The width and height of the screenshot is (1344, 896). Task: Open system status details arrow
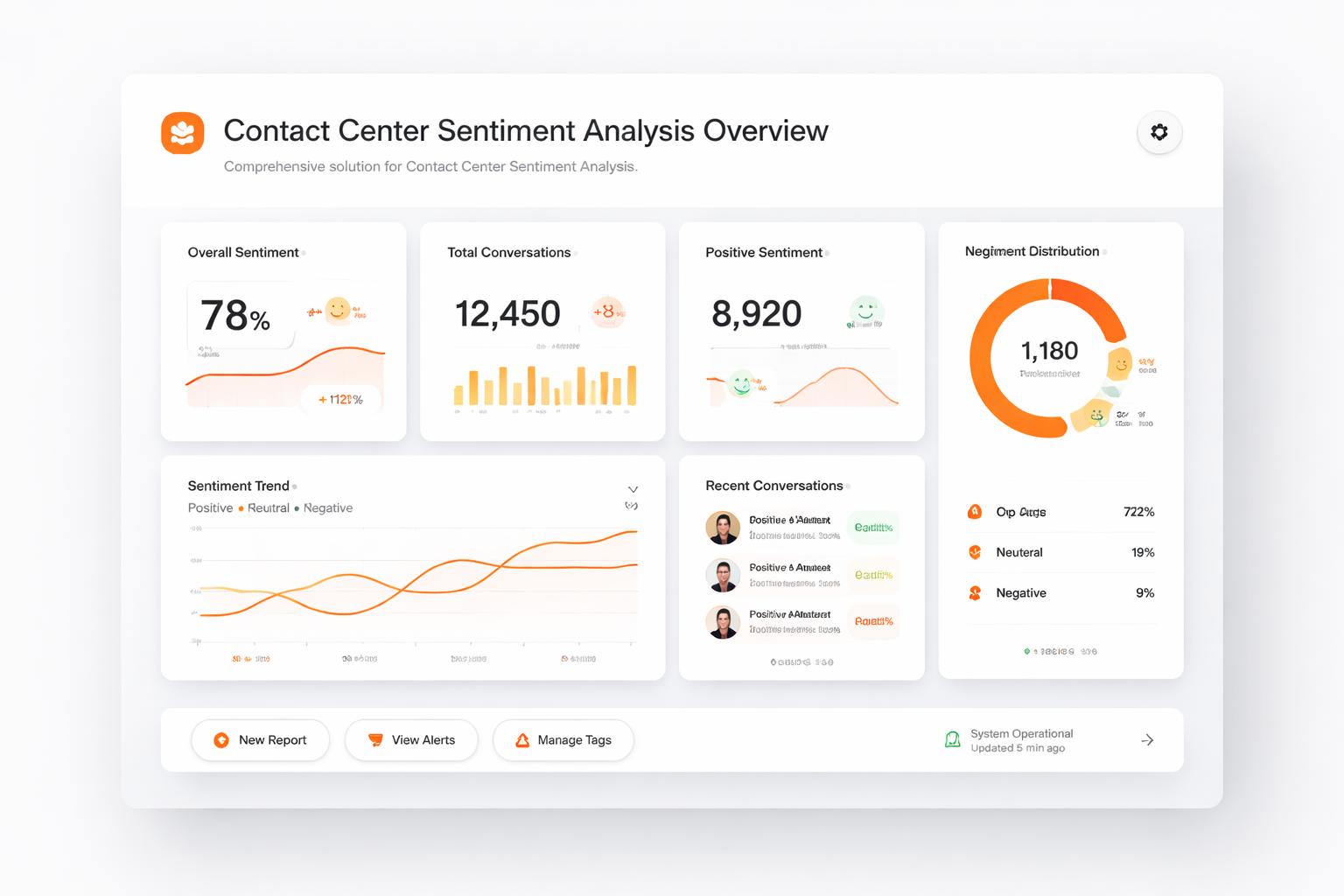(1147, 740)
